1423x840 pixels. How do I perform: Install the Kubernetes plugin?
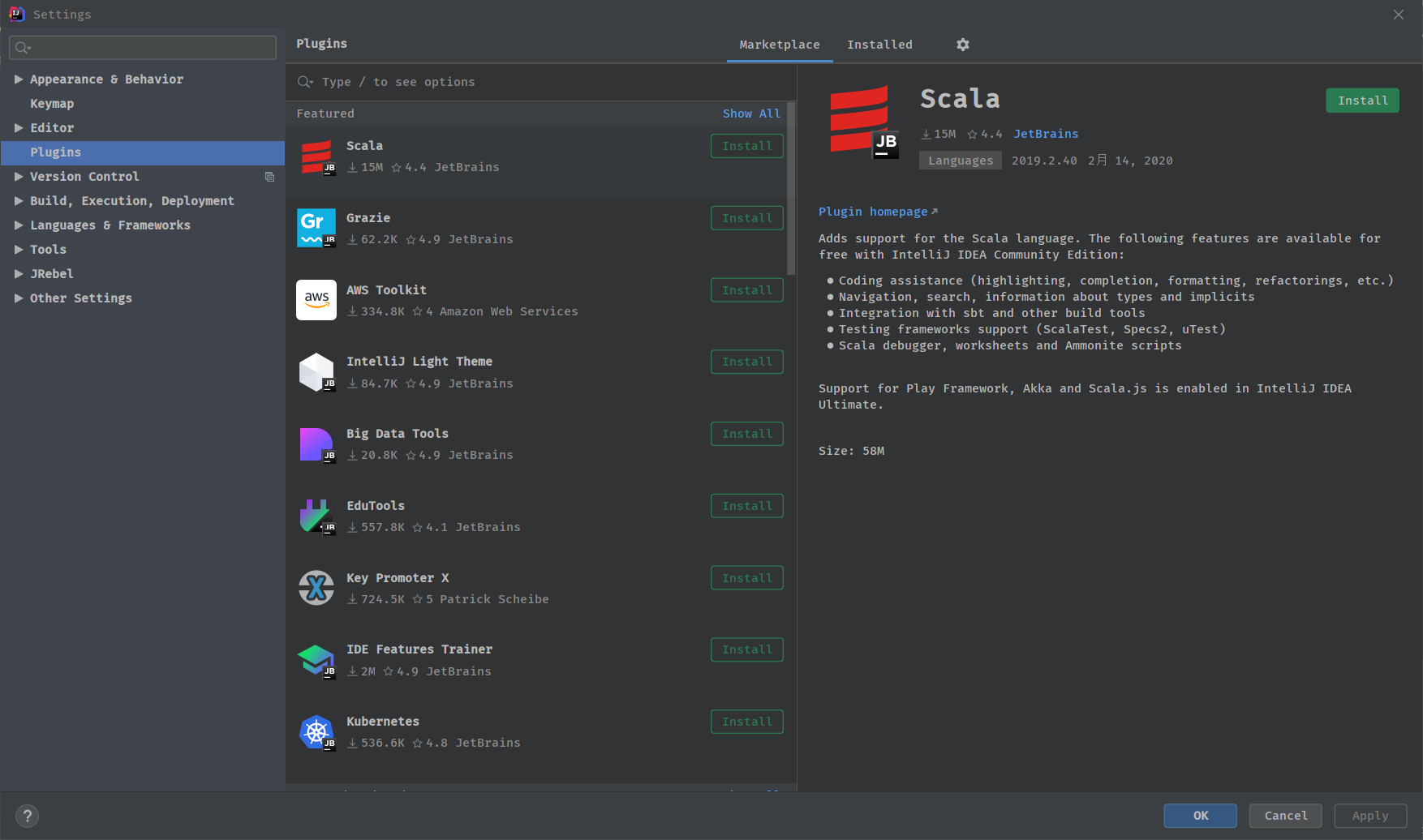point(747,722)
